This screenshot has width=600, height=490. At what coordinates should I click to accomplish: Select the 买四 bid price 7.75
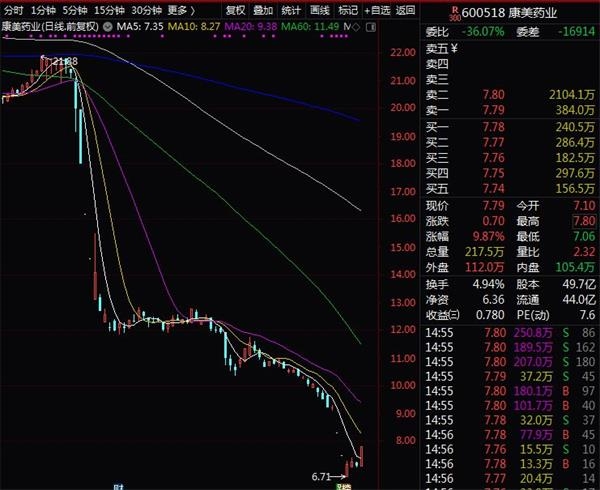coord(493,173)
